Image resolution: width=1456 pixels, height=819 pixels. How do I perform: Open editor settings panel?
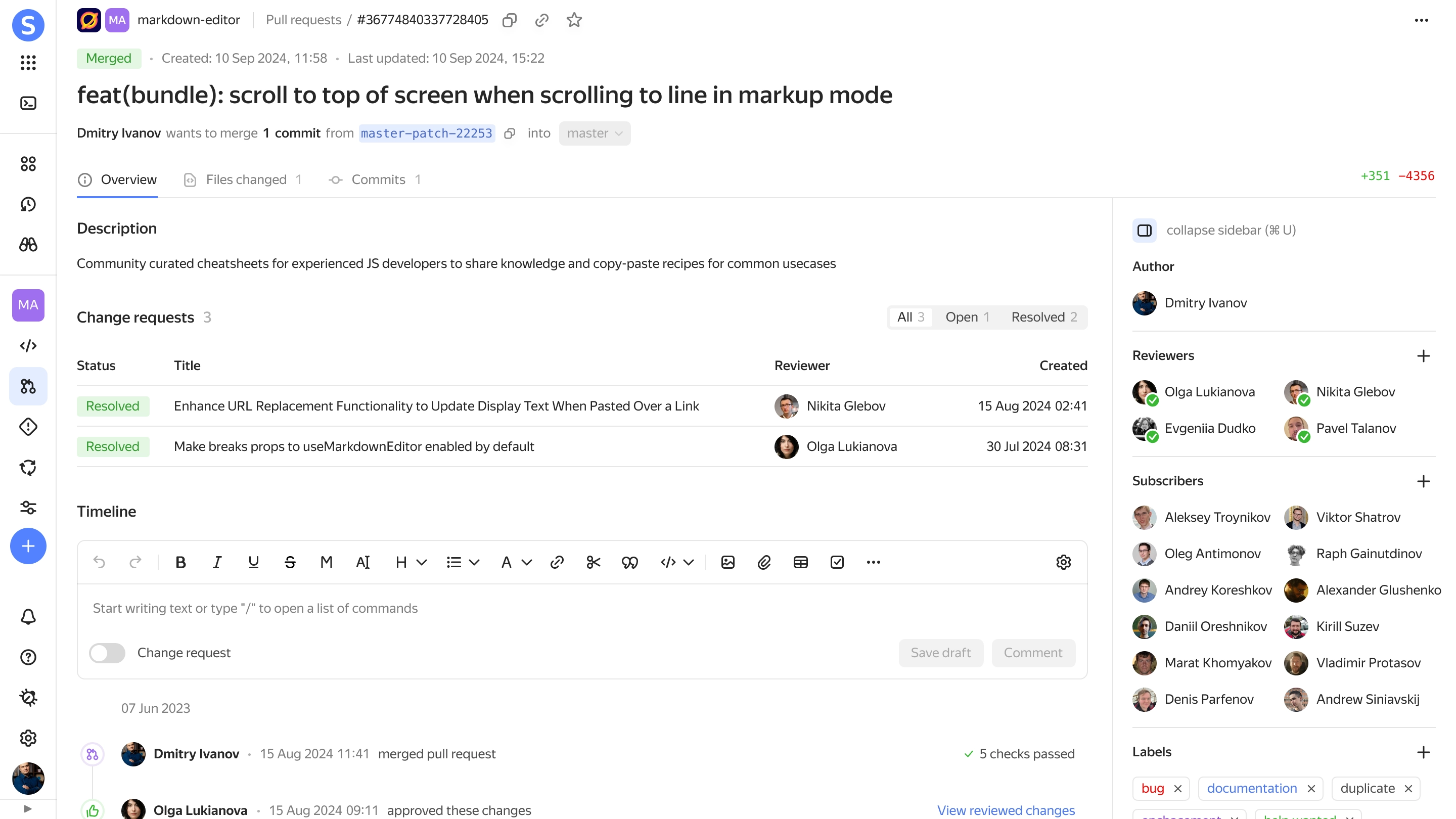click(1063, 562)
